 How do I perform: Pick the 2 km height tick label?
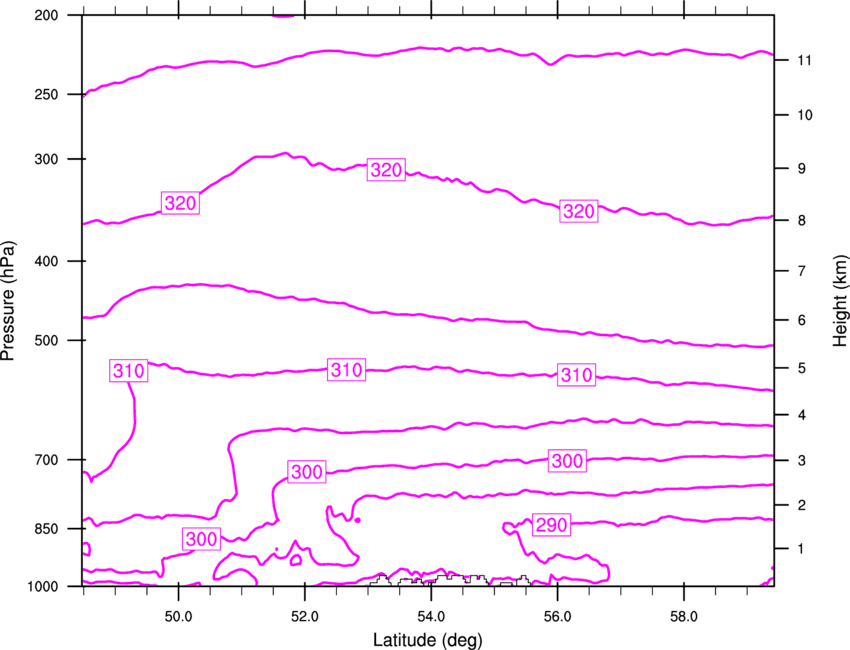(802, 505)
